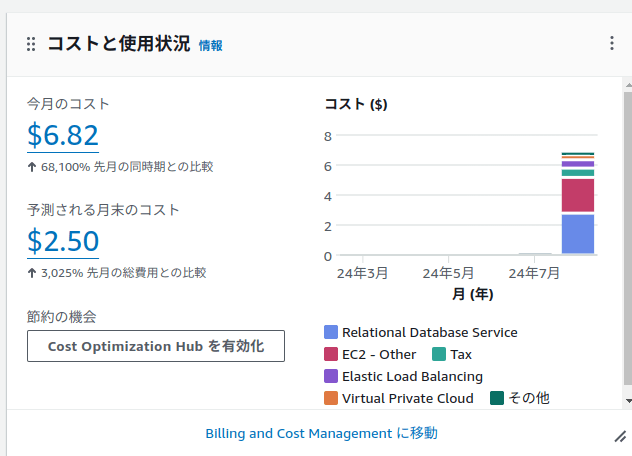Select Relational Database Service legend swatch

click(331, 332)
